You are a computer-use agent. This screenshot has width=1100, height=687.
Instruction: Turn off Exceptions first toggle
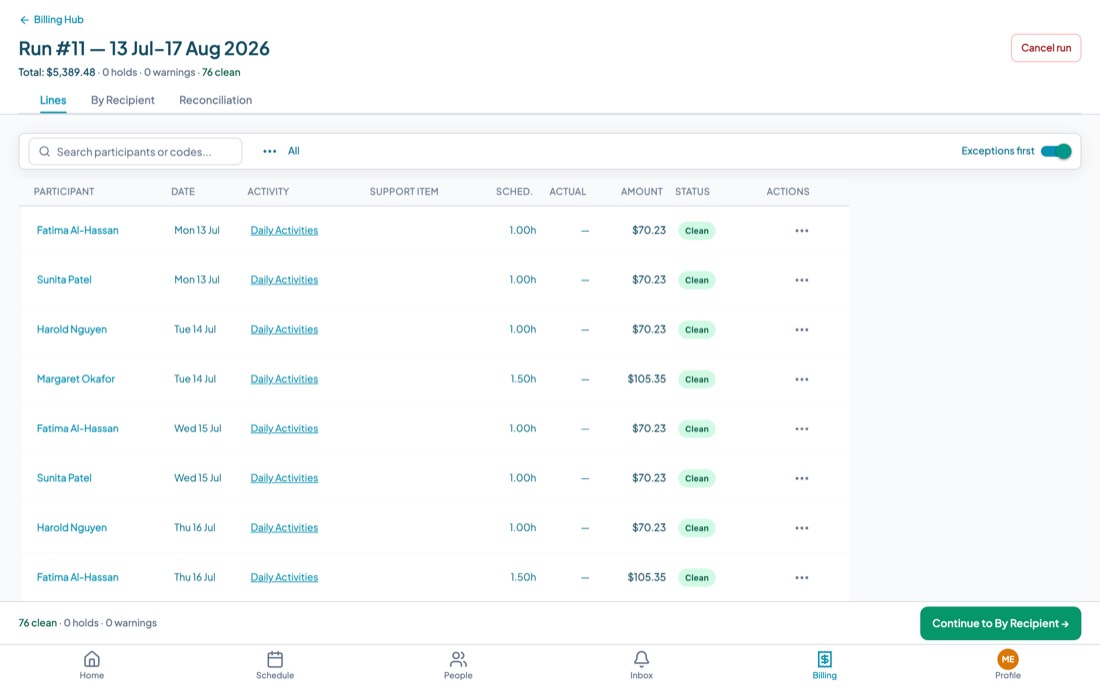coord(1056,151)
